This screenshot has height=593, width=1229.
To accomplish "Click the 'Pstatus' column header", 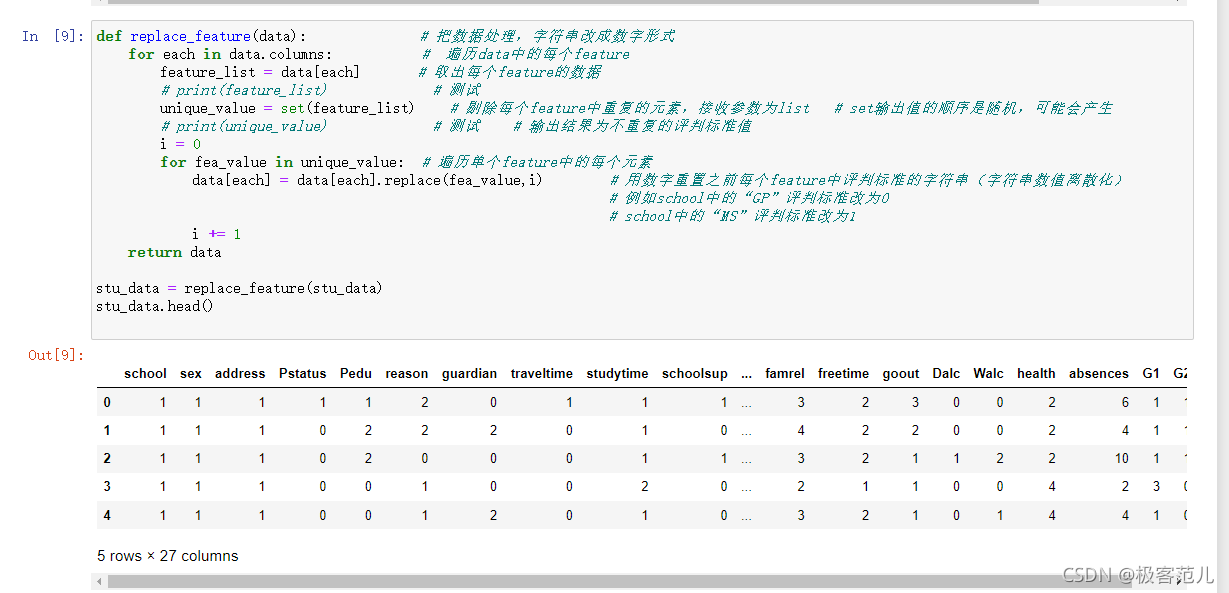I will point(303,373).
